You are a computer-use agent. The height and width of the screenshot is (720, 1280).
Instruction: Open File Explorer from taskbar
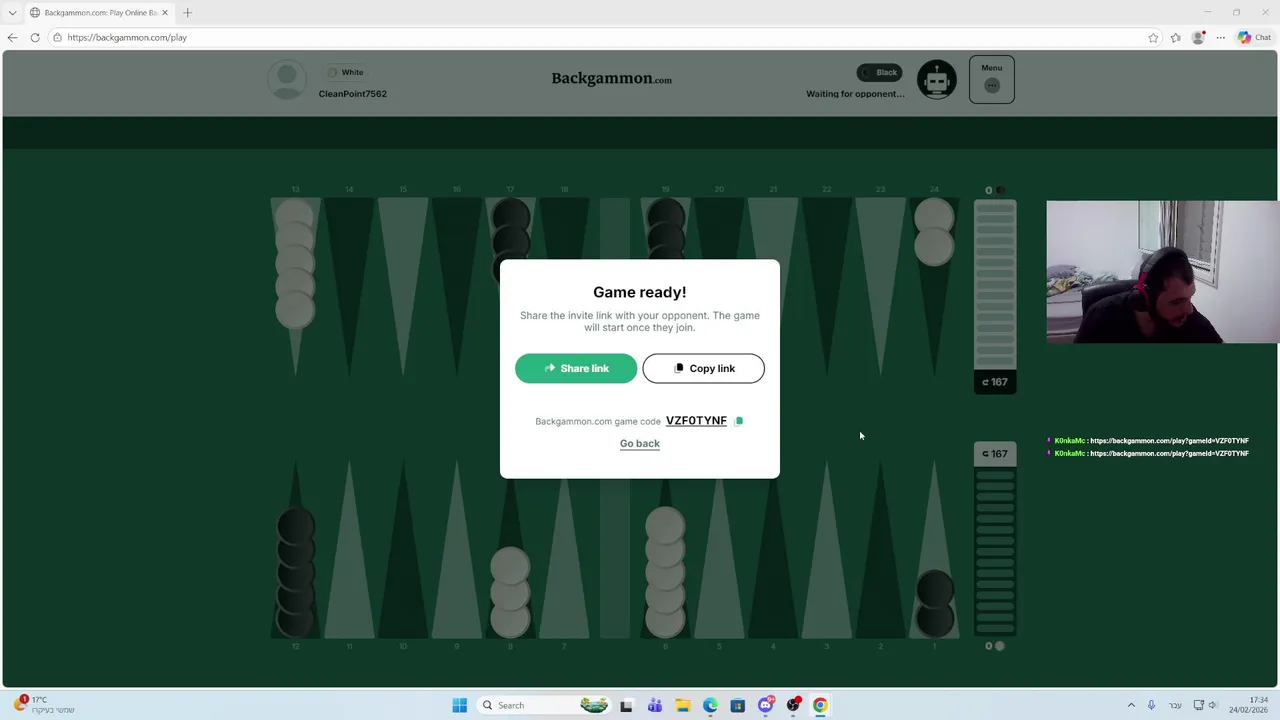(683, 705)
